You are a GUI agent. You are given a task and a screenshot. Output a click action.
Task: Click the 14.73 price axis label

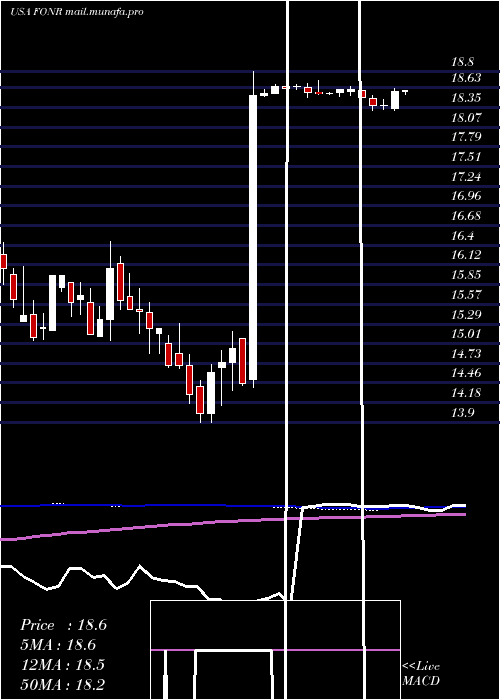tap(466, 354)
